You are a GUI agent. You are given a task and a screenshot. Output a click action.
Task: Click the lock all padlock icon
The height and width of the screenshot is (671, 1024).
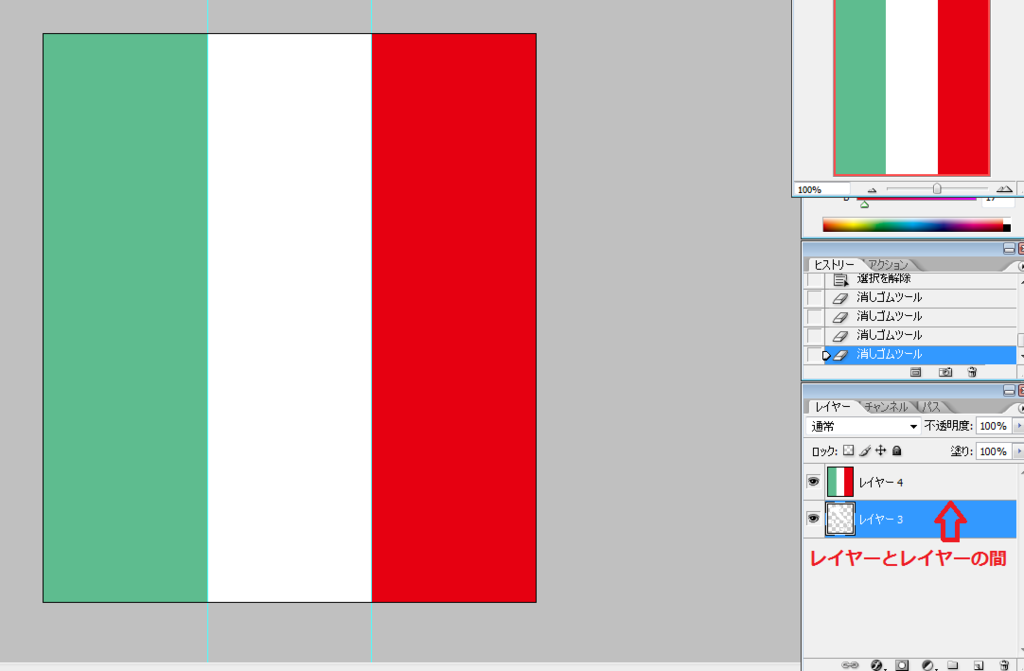pyautogui.click(x=897, y=450)
